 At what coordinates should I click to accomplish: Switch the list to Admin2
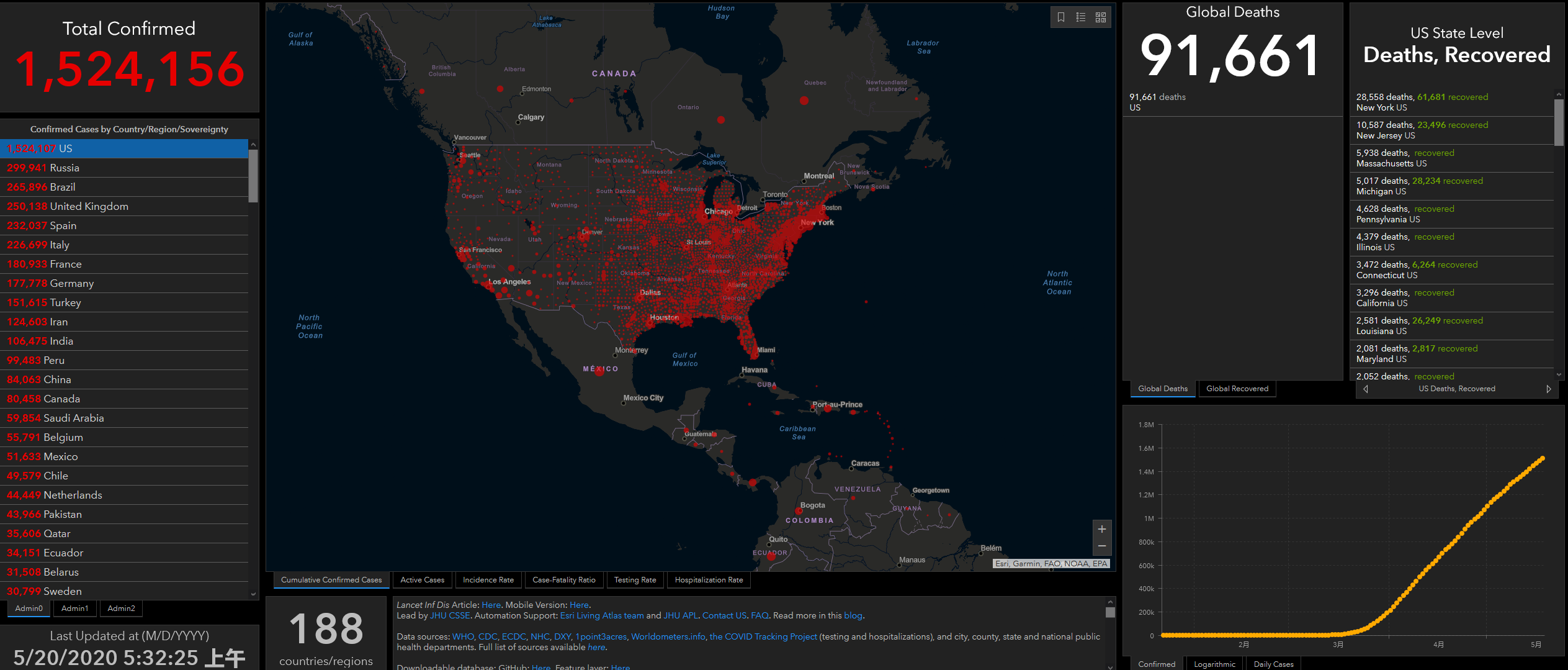coord(122,609)
